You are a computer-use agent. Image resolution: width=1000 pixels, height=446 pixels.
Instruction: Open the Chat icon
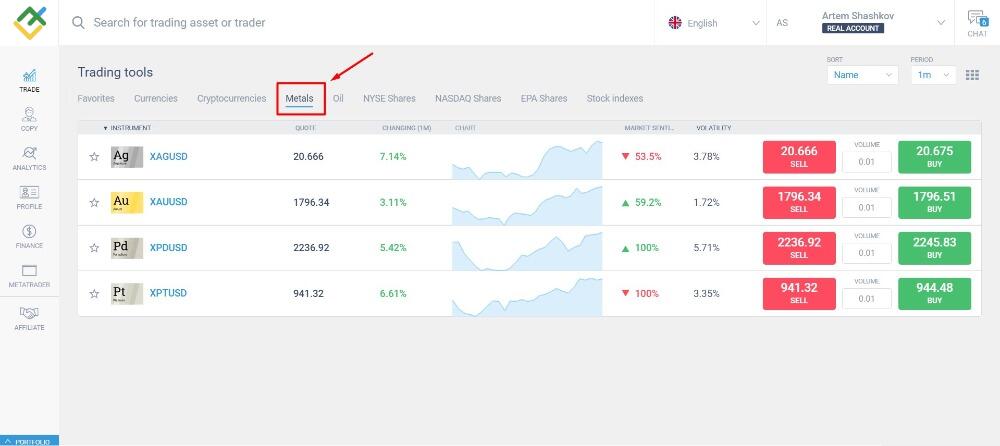coord(977,23)
